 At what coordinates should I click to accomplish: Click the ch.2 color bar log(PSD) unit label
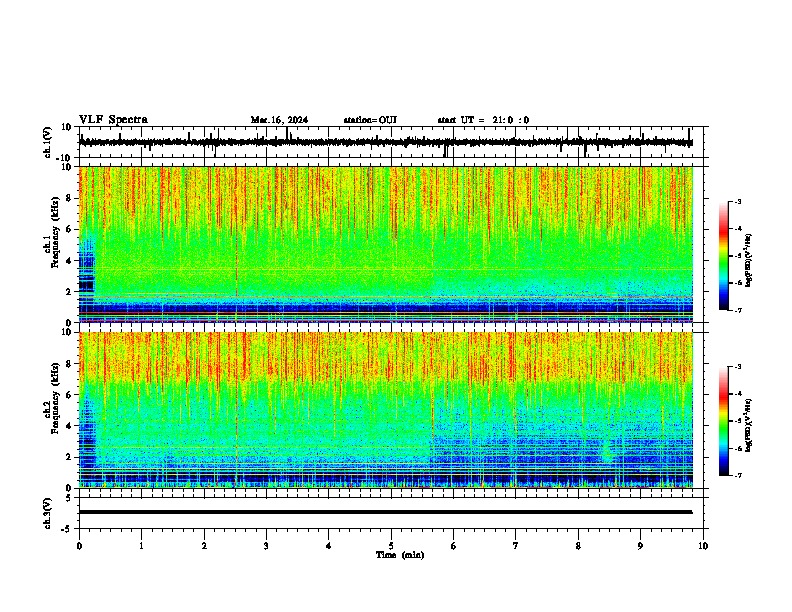tap(749, 426)
